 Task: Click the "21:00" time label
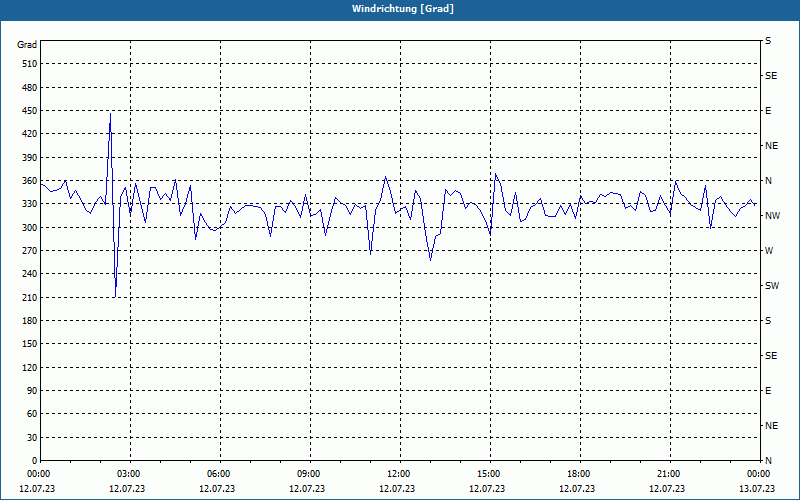pos(668,474)
